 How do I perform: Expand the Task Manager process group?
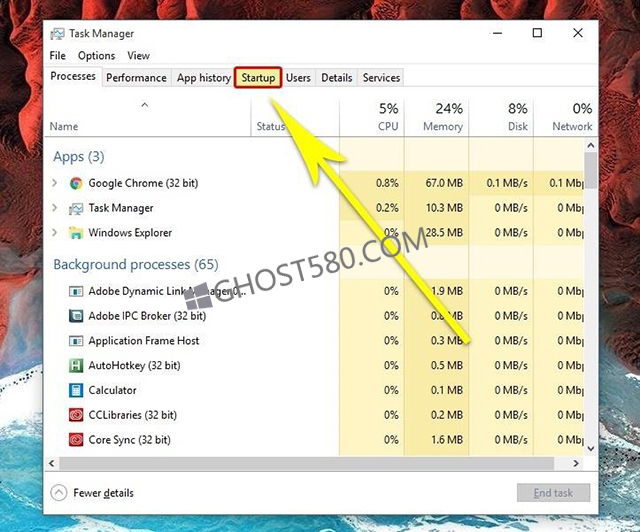click(54, 208)
